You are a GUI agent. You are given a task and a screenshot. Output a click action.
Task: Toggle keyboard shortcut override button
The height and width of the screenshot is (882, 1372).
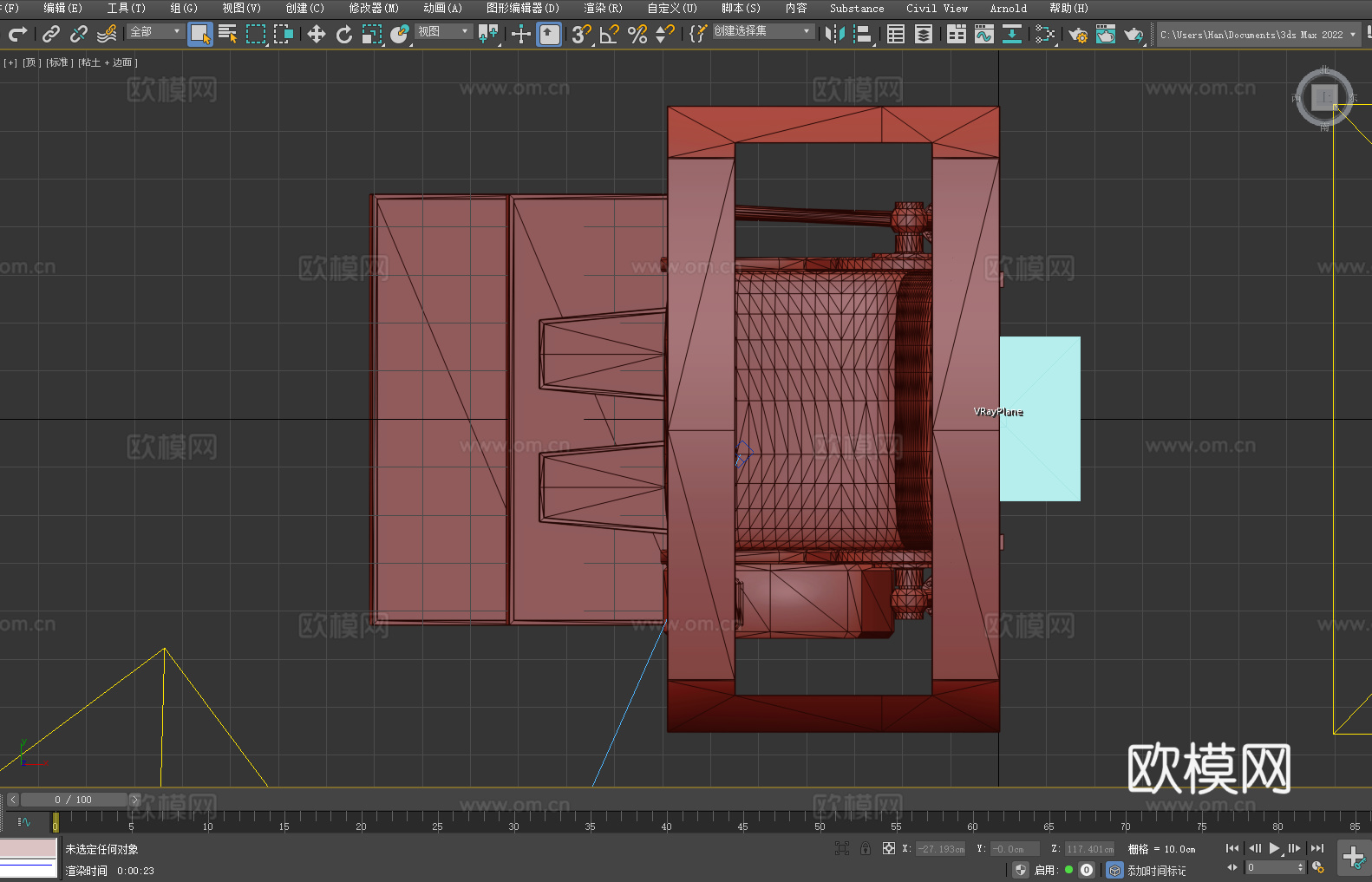coord(549,34)
